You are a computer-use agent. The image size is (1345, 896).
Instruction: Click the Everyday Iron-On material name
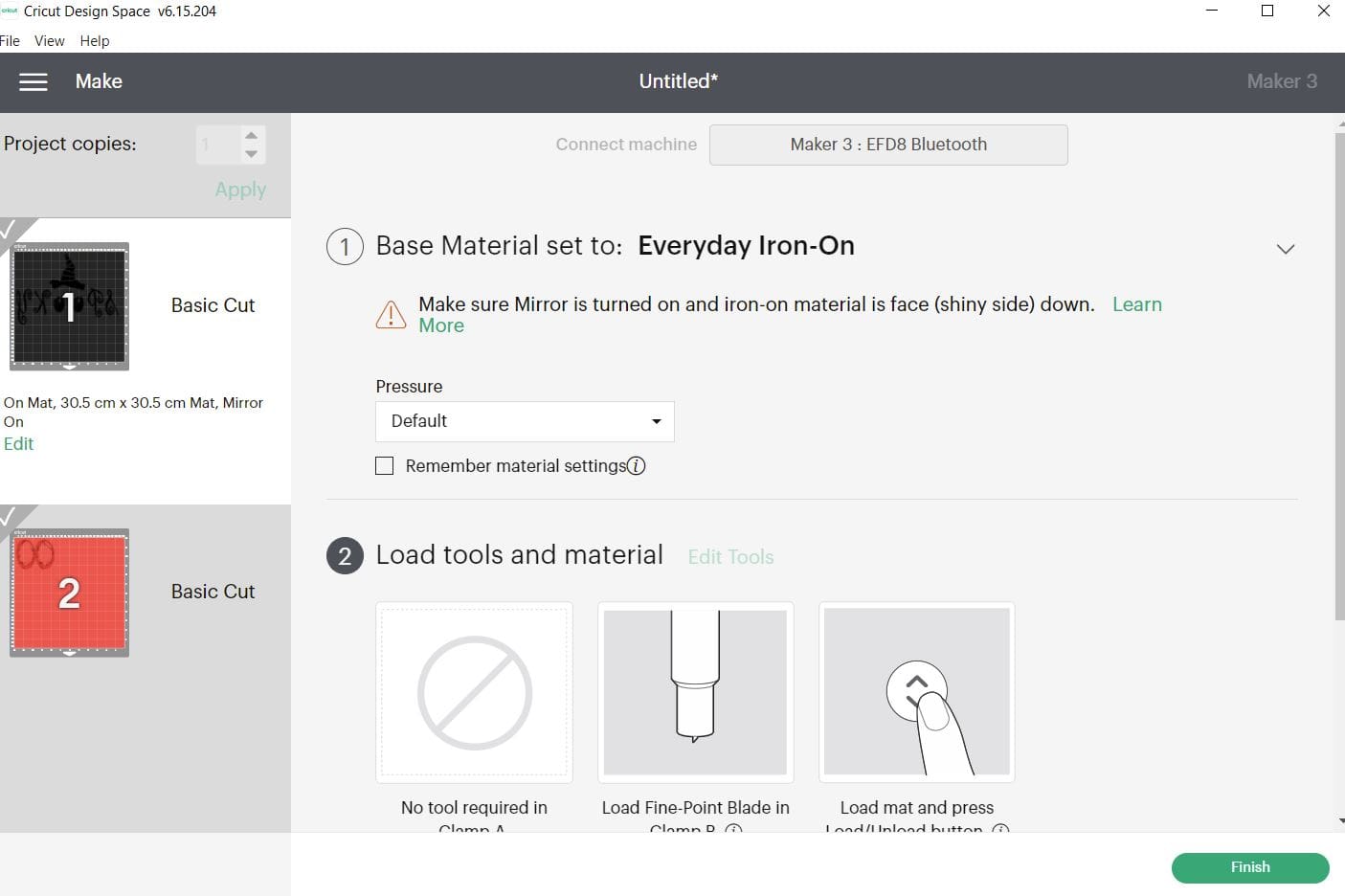746,246
